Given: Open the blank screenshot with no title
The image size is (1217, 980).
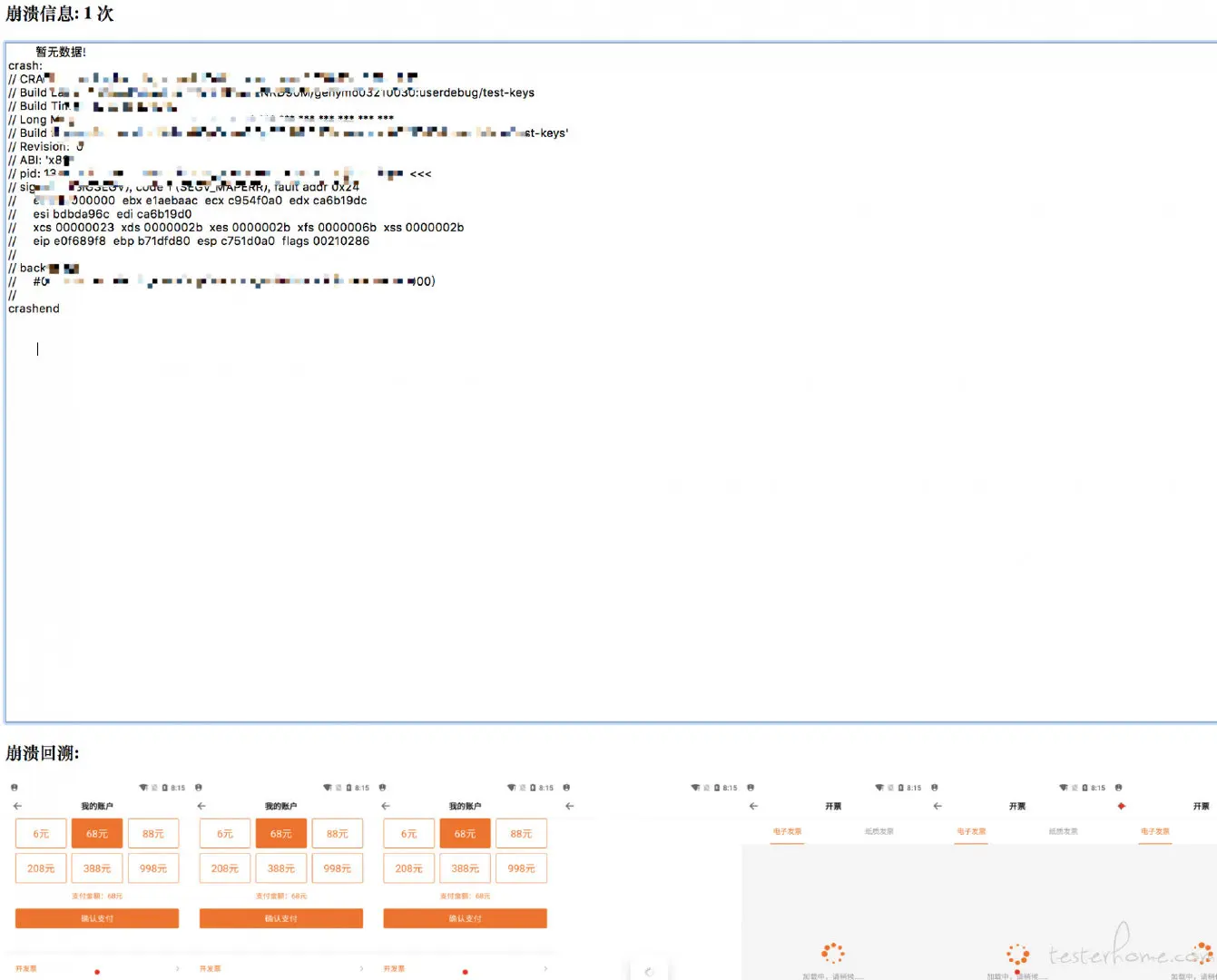Looking at the screenshot, I should 650,880.
